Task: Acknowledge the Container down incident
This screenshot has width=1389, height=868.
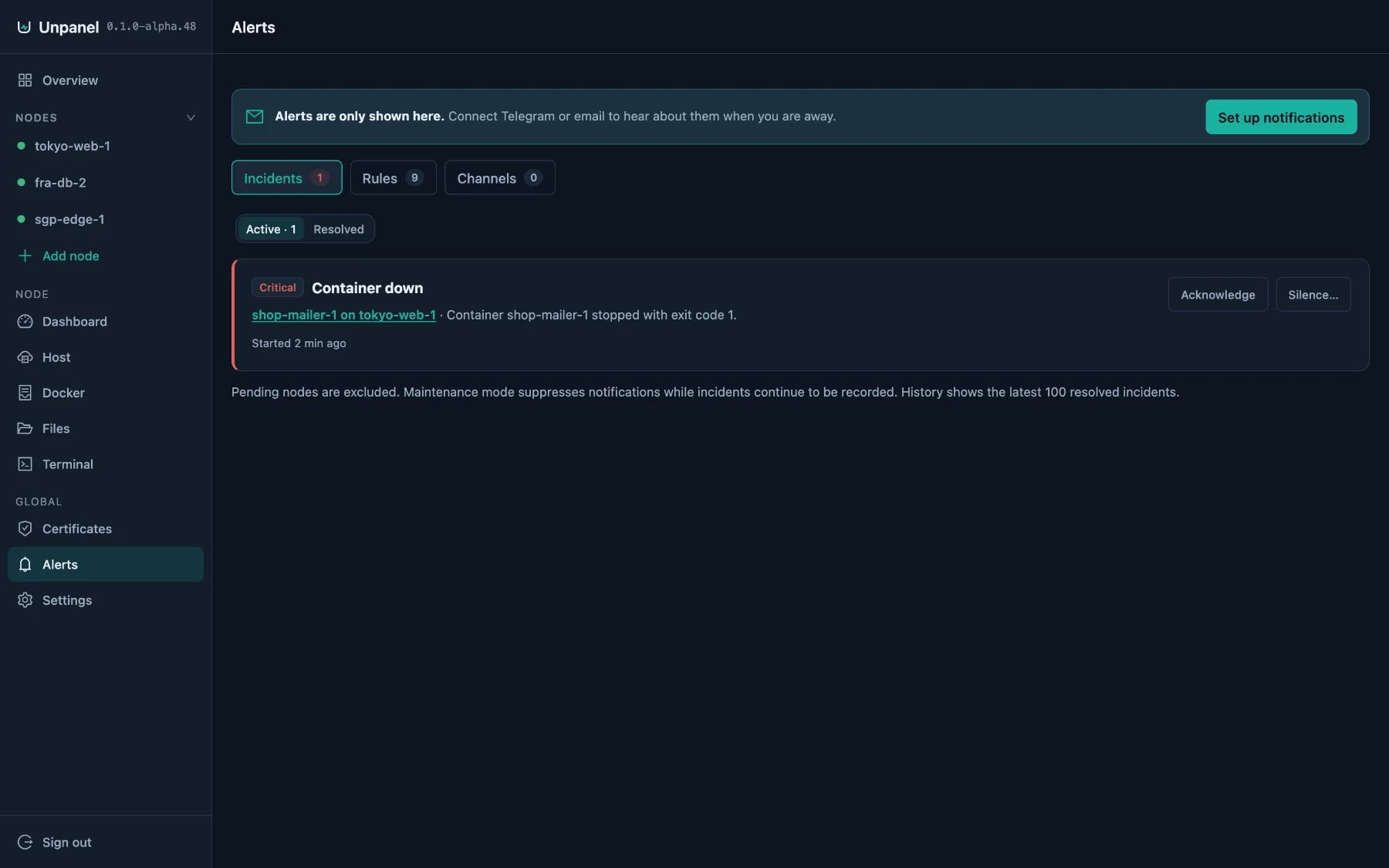Action: tap(1218, 295)
